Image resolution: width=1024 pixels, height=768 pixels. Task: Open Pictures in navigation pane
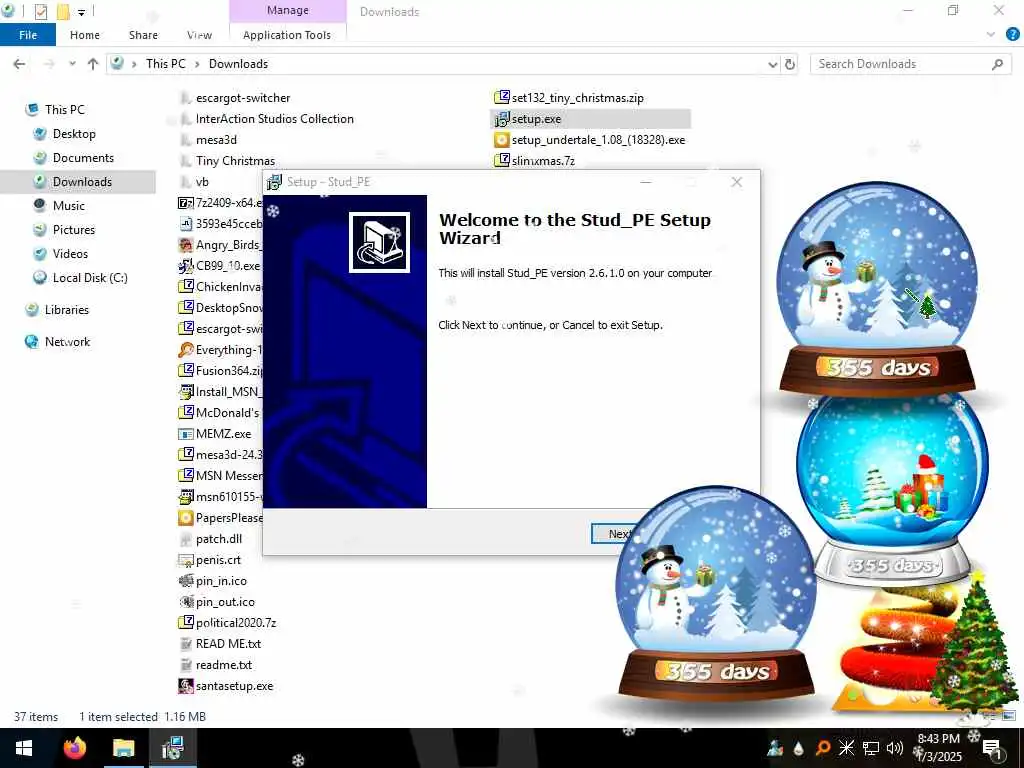[x=74, y=230]
